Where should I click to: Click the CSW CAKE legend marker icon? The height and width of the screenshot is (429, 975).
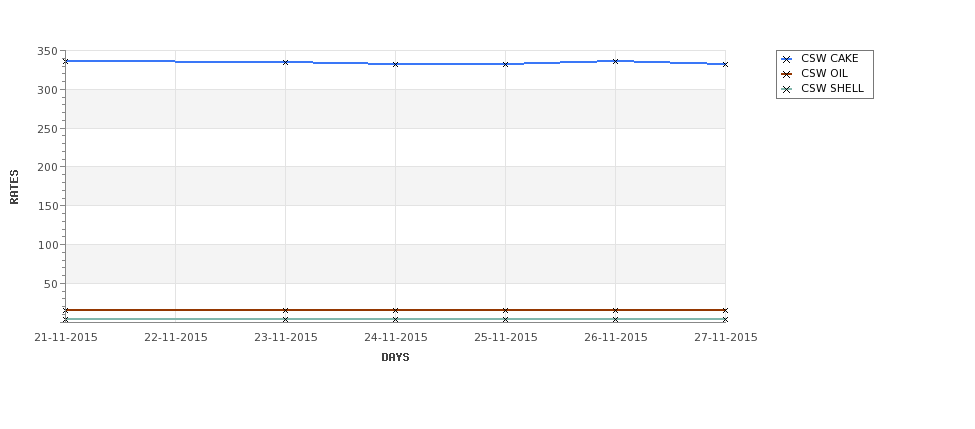coord(786,59)
